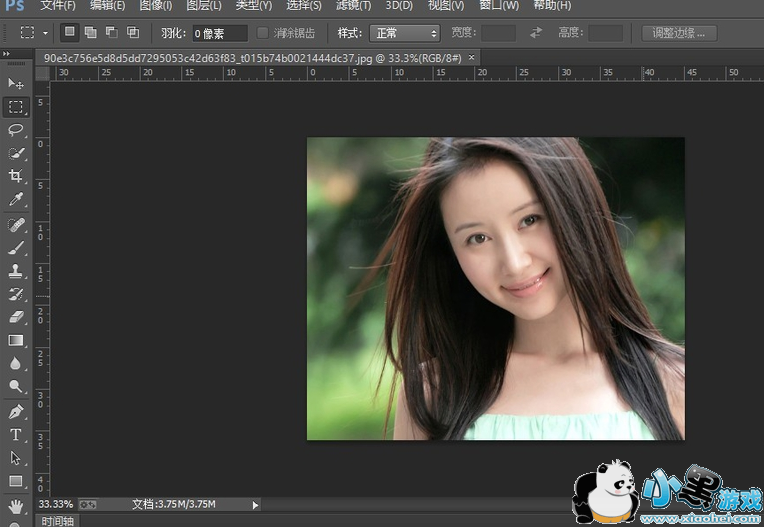Click the 调整边缘 refine edge button
This screenshot has width=764, height=527.
click(x=678, y=33)
